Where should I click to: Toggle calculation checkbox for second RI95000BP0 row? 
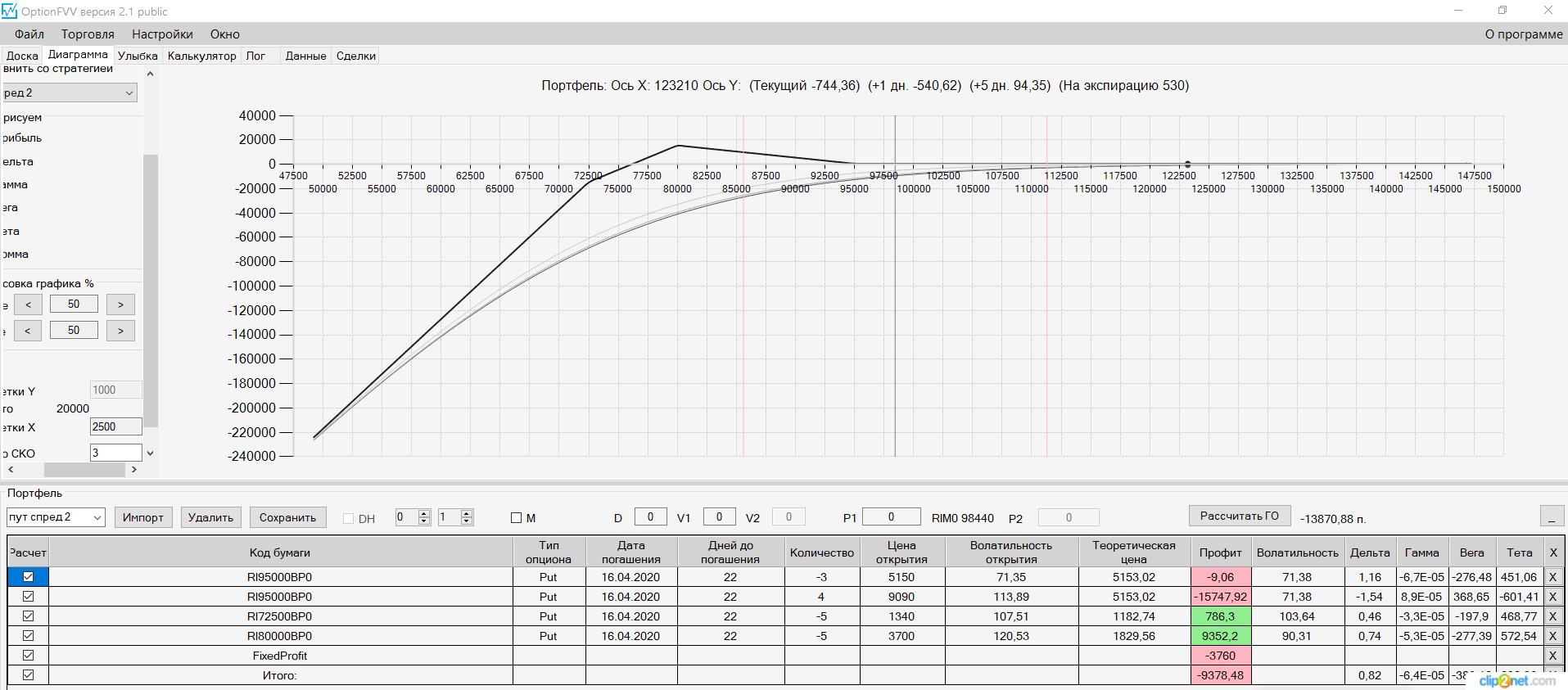(x=28, y=597)
